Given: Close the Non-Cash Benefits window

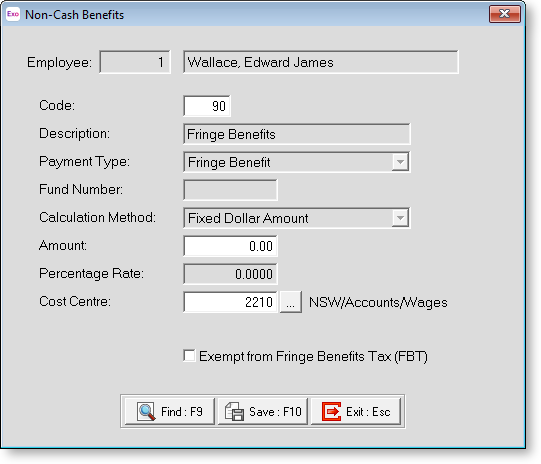Looking at the screenshot, I should [504, 14].
